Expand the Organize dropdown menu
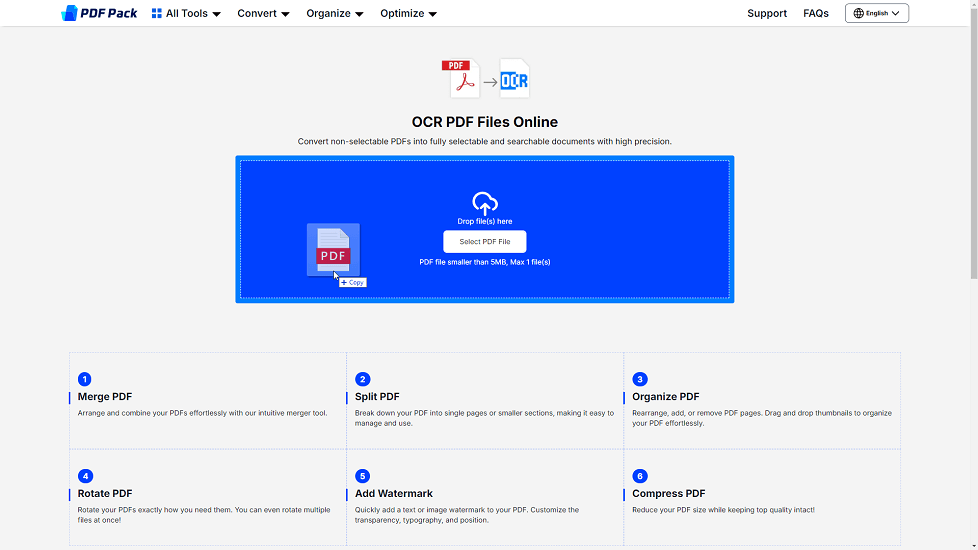The image size is (978, 550). click(x=334, y=14)
